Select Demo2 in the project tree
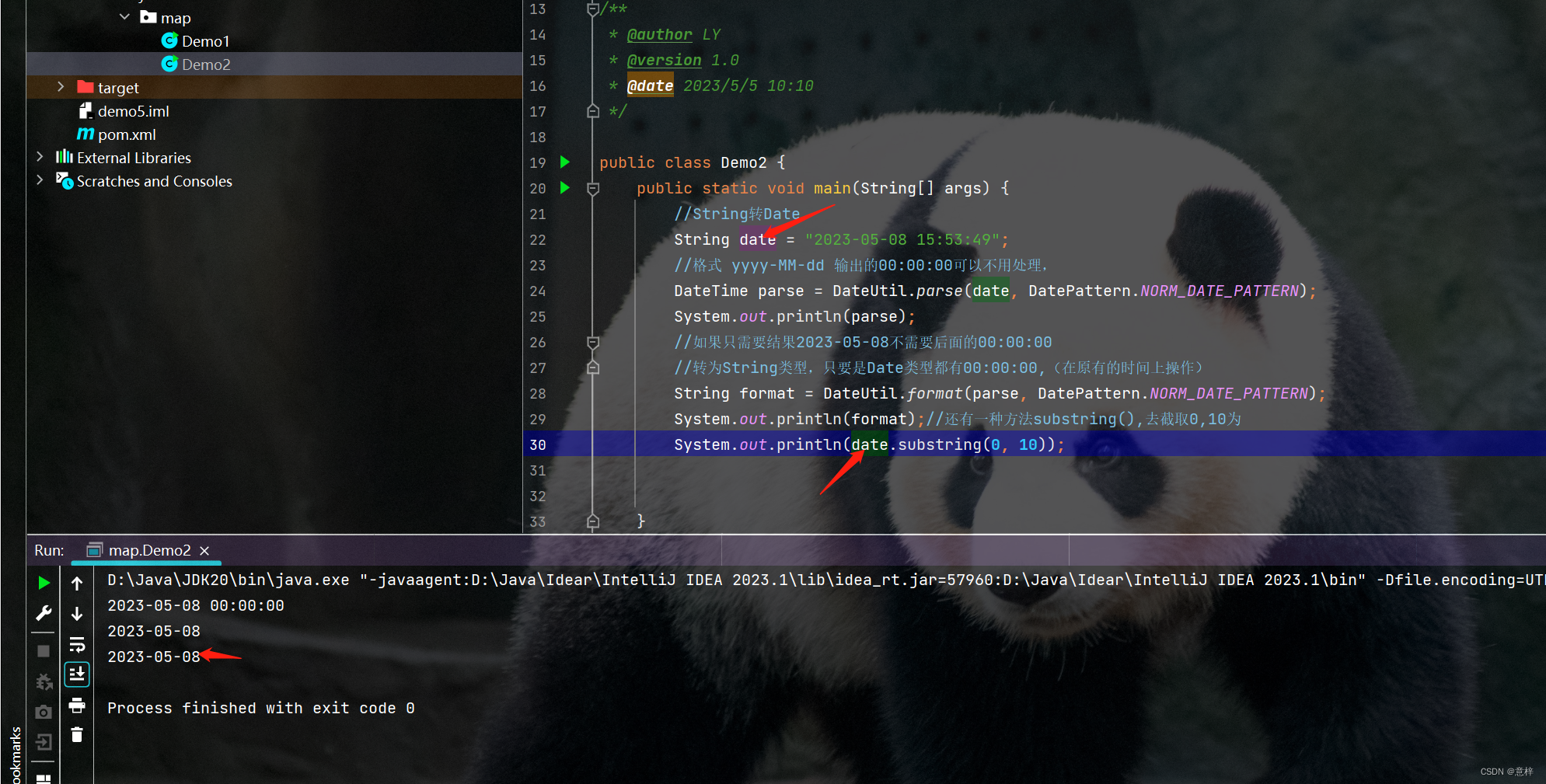The image size is (1546, 784). pos(206,64)
